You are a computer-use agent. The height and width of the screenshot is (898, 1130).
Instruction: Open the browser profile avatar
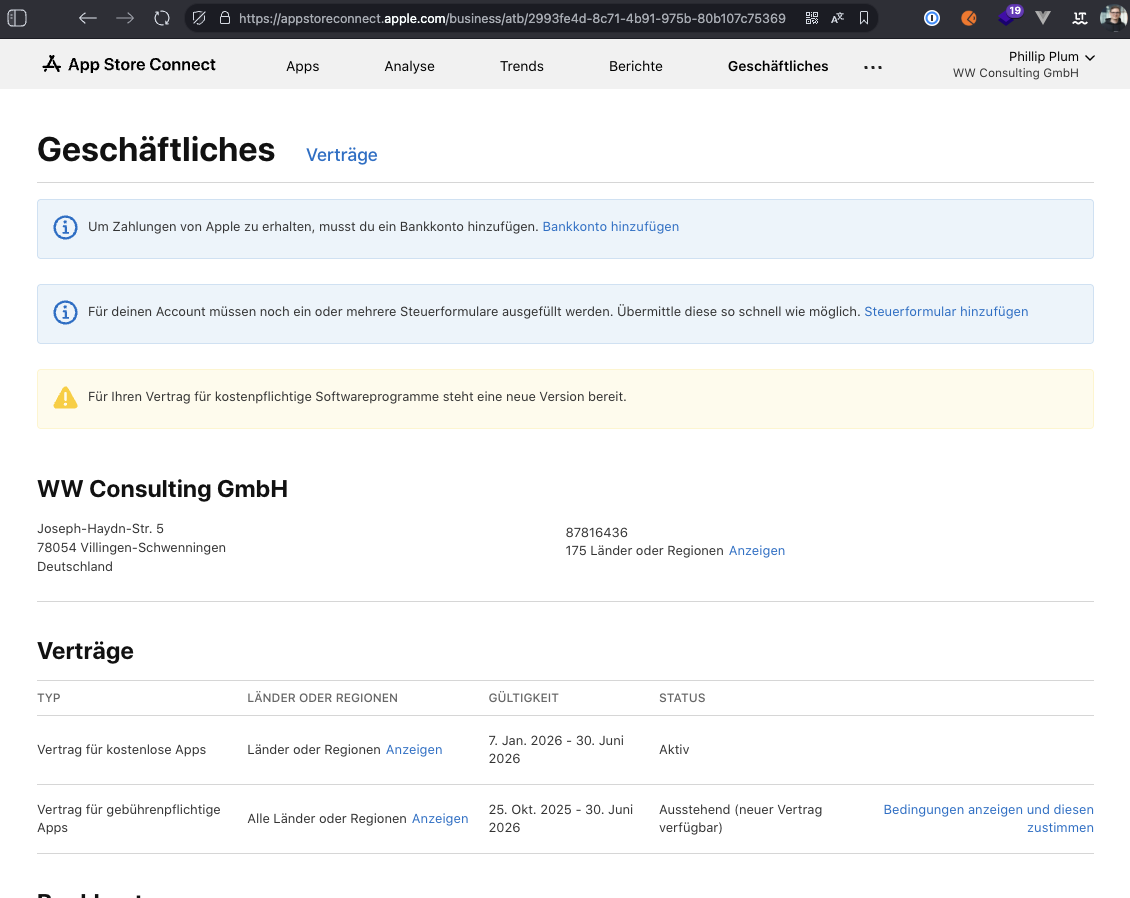[1113, 18]
